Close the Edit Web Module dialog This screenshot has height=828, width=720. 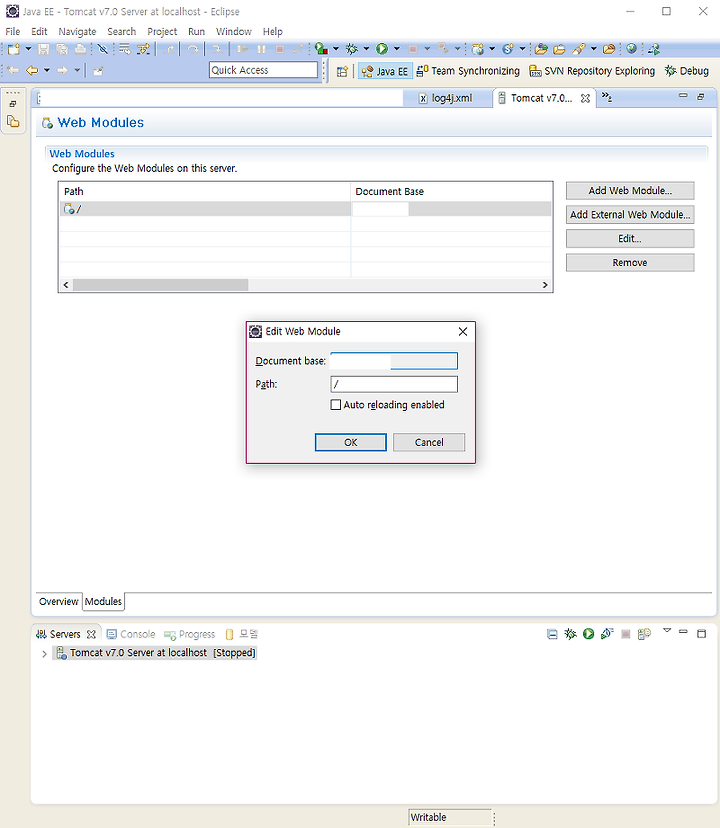click(x=463, y=332)
